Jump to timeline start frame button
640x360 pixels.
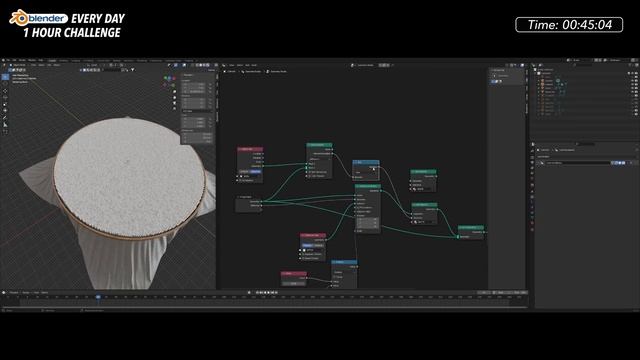pyautogui.click(x=257, y=292)
